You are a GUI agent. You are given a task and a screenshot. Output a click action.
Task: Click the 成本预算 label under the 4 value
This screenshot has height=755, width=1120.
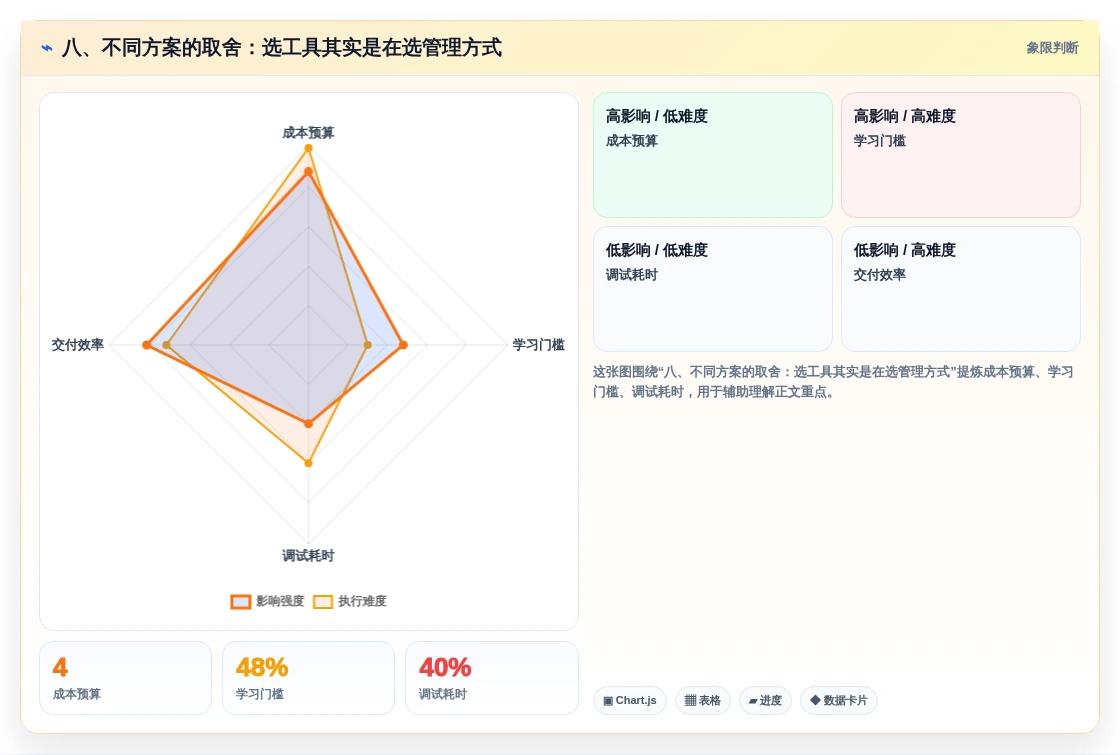pyautogui.click(x=77, y=694)
